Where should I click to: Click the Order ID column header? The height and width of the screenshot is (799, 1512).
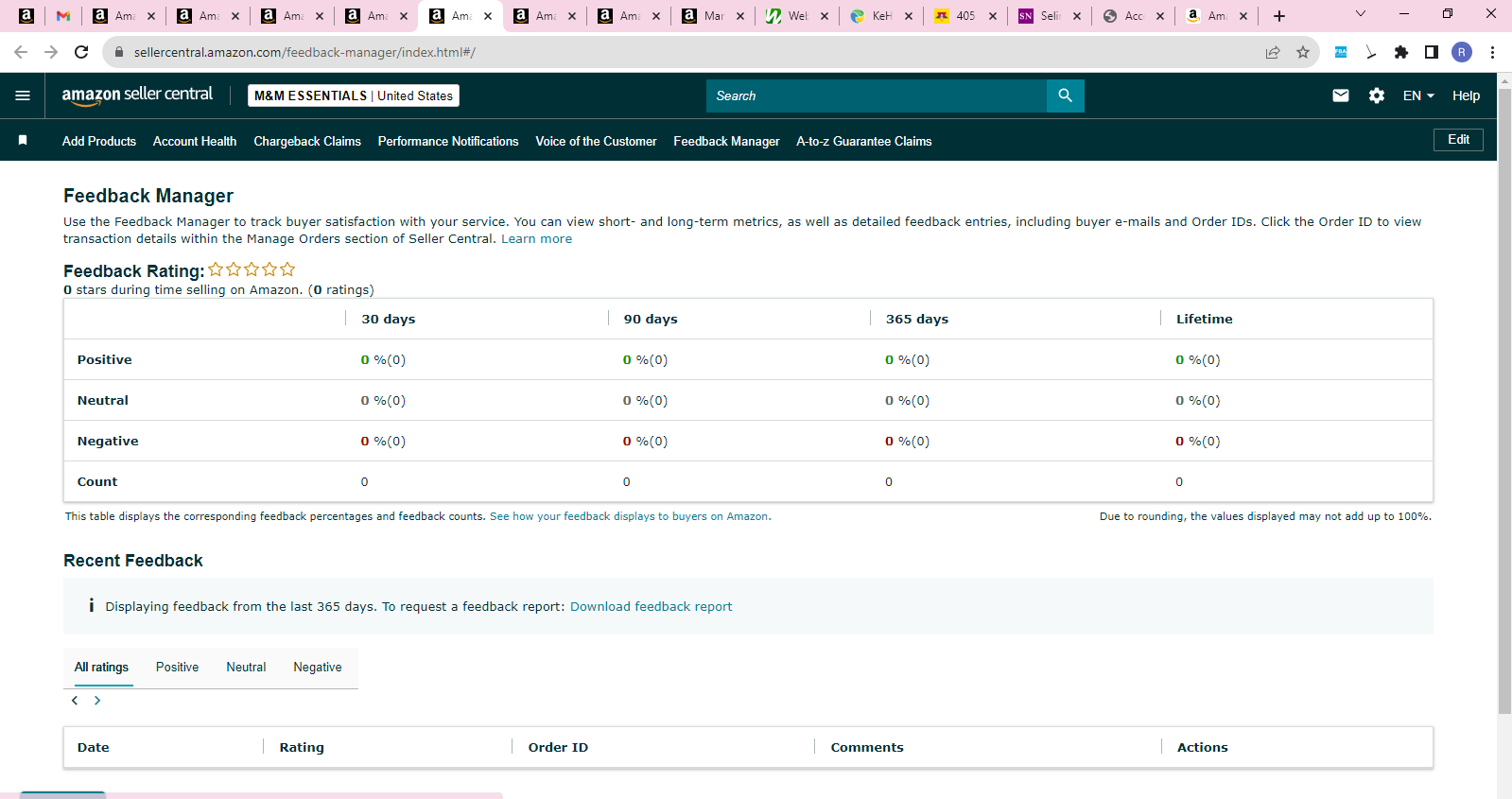click(558, 747)
